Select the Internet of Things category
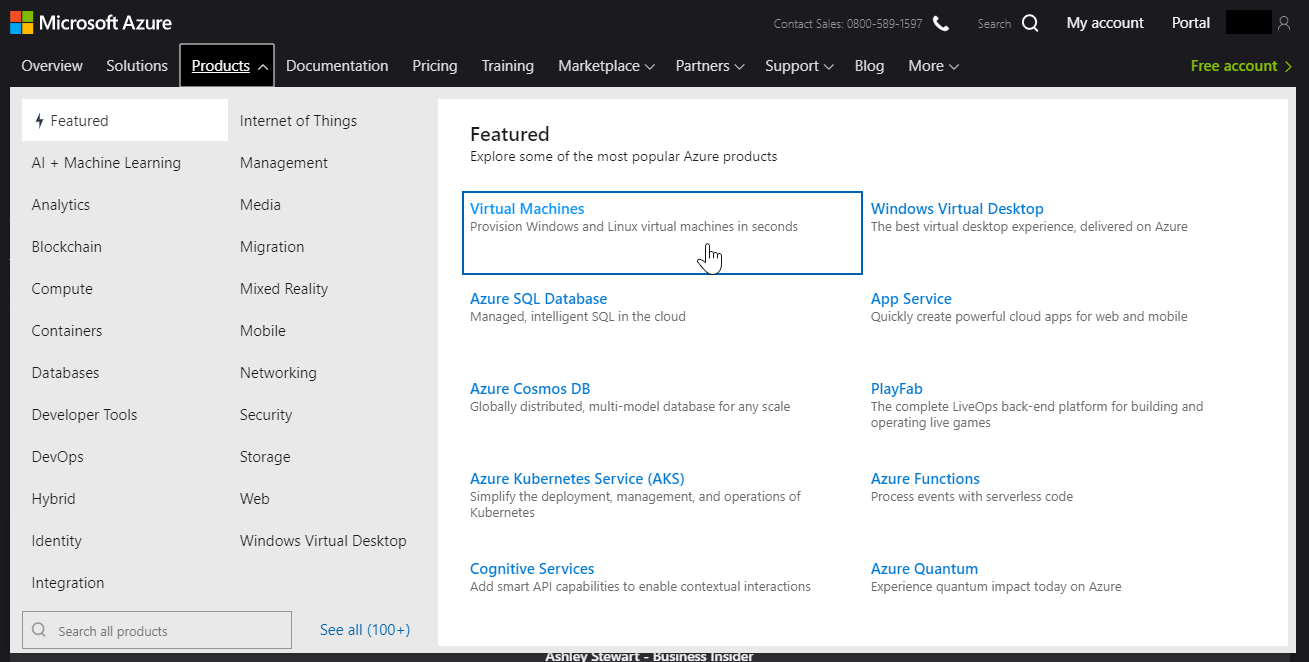 (298, 121)
